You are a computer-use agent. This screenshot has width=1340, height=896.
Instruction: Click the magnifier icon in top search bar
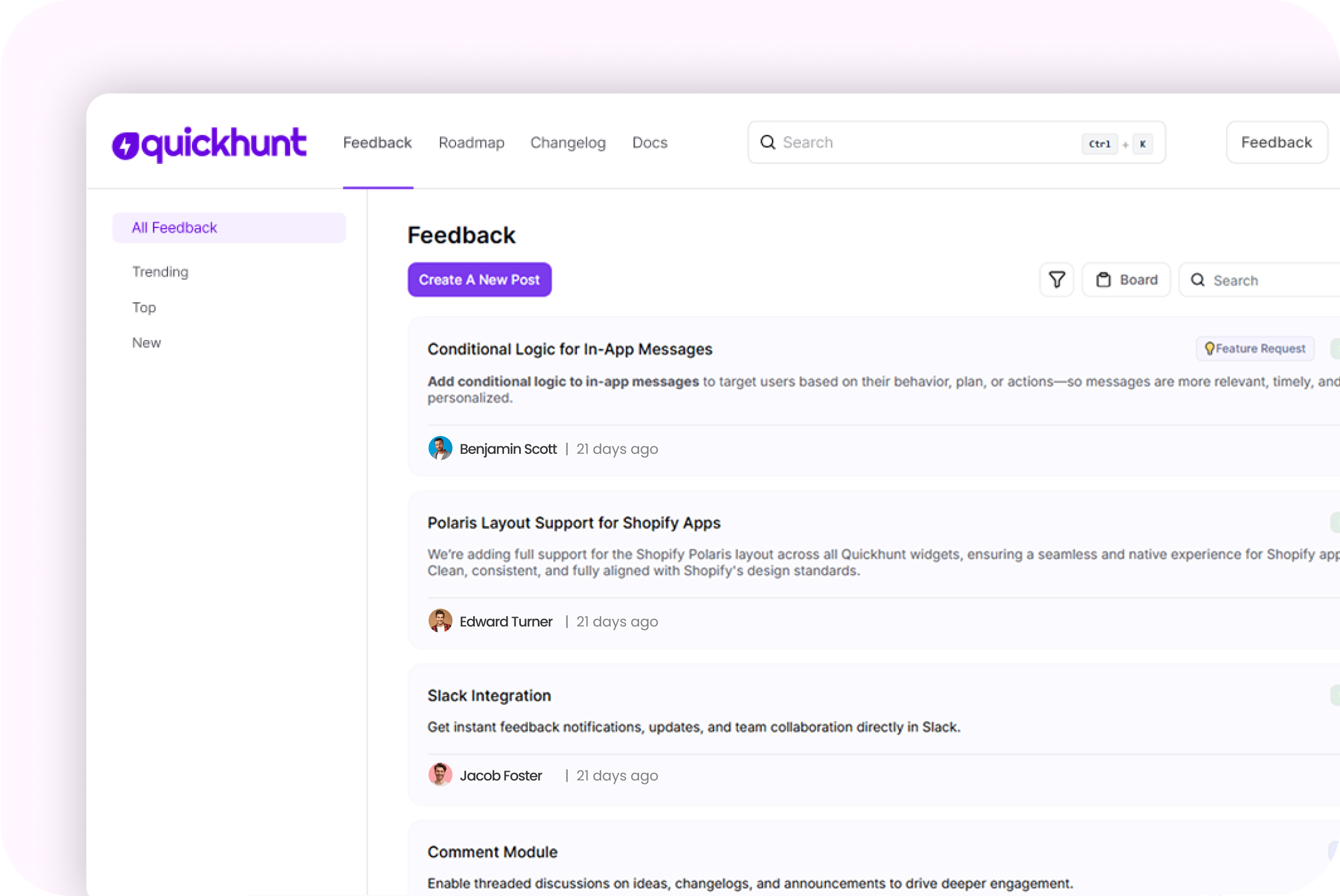pyautogui.click(x=768, y=142)
